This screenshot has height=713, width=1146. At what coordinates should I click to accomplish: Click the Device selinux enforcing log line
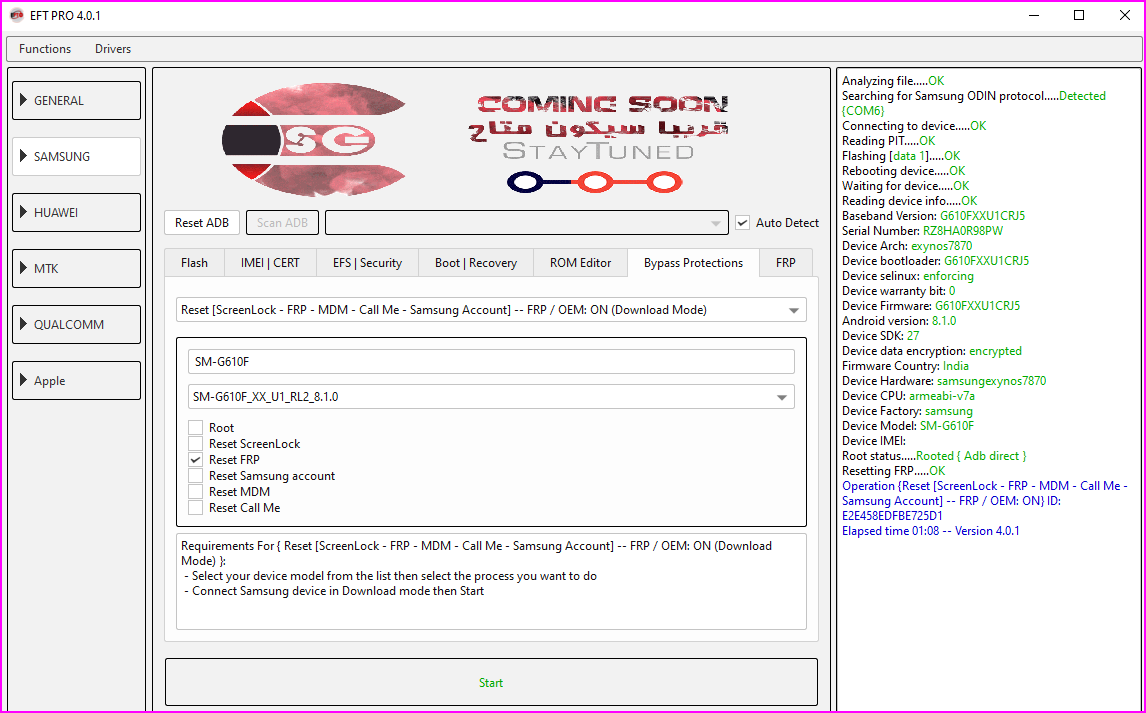pos(908,276)
